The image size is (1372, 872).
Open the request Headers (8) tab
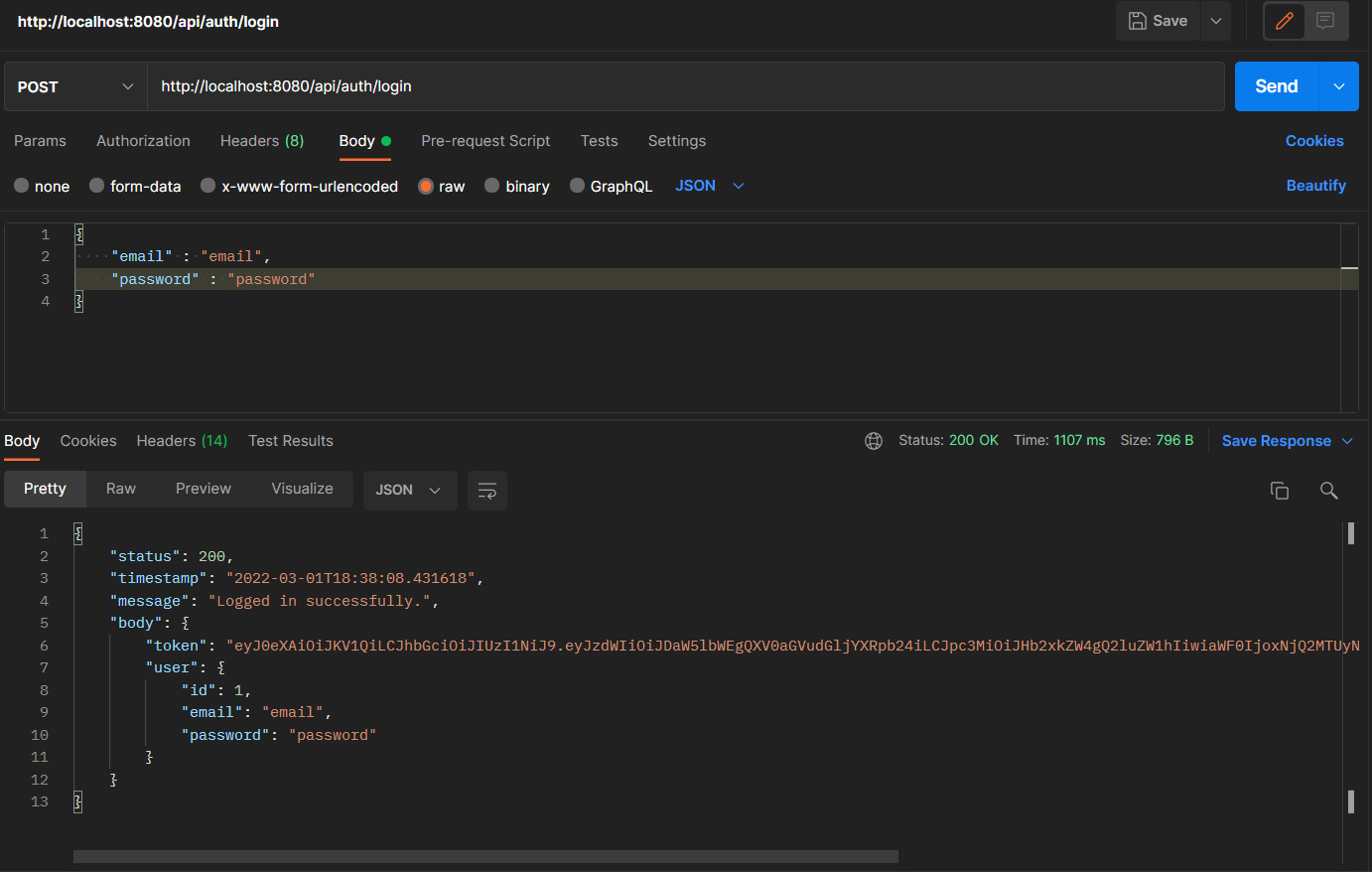tap(262, 141)
